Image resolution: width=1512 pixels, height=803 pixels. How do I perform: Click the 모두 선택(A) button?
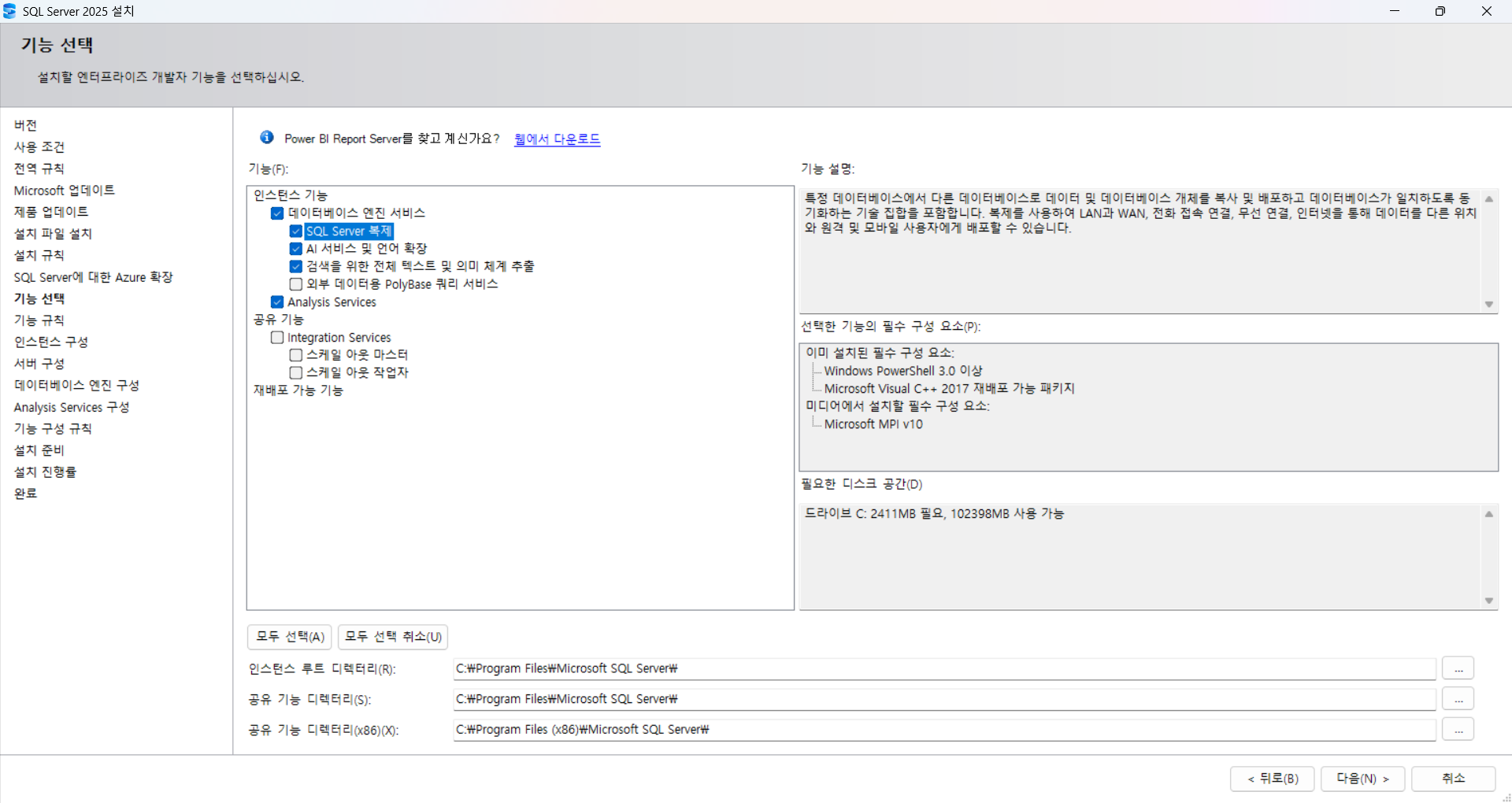[290, 637]
